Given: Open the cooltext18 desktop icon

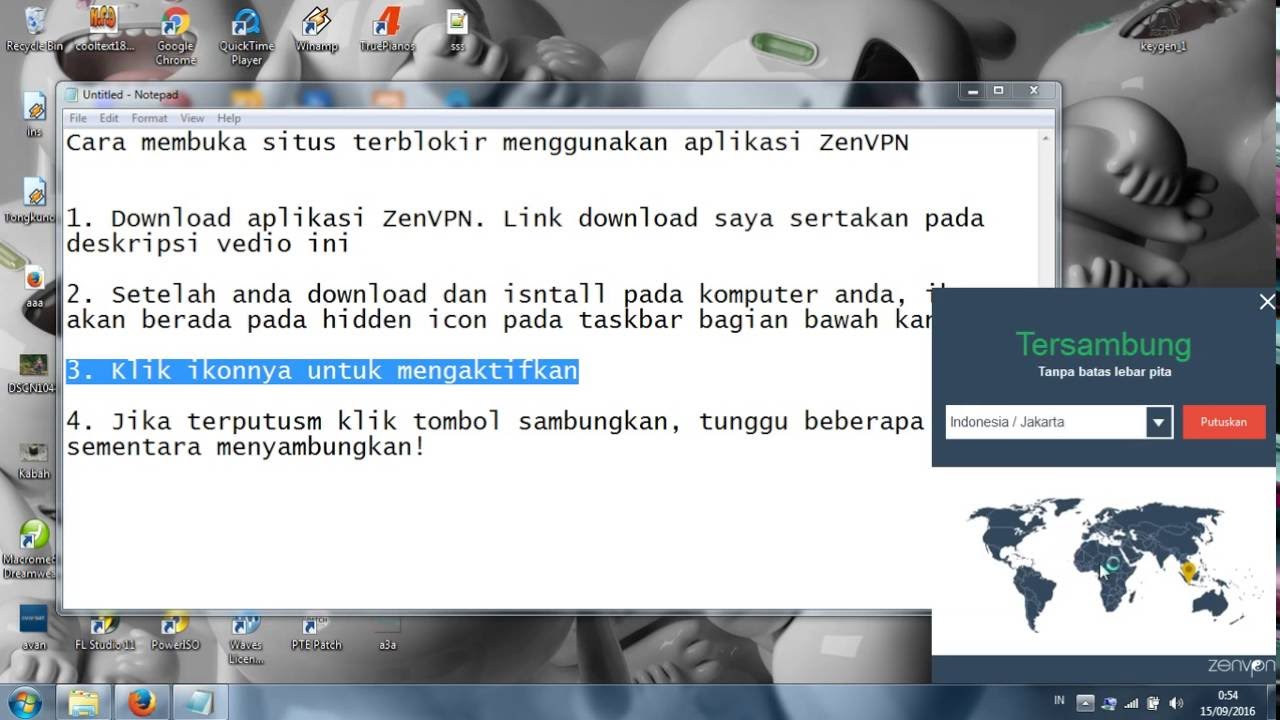Looking at the screenshot, I should tap(103, 28).
